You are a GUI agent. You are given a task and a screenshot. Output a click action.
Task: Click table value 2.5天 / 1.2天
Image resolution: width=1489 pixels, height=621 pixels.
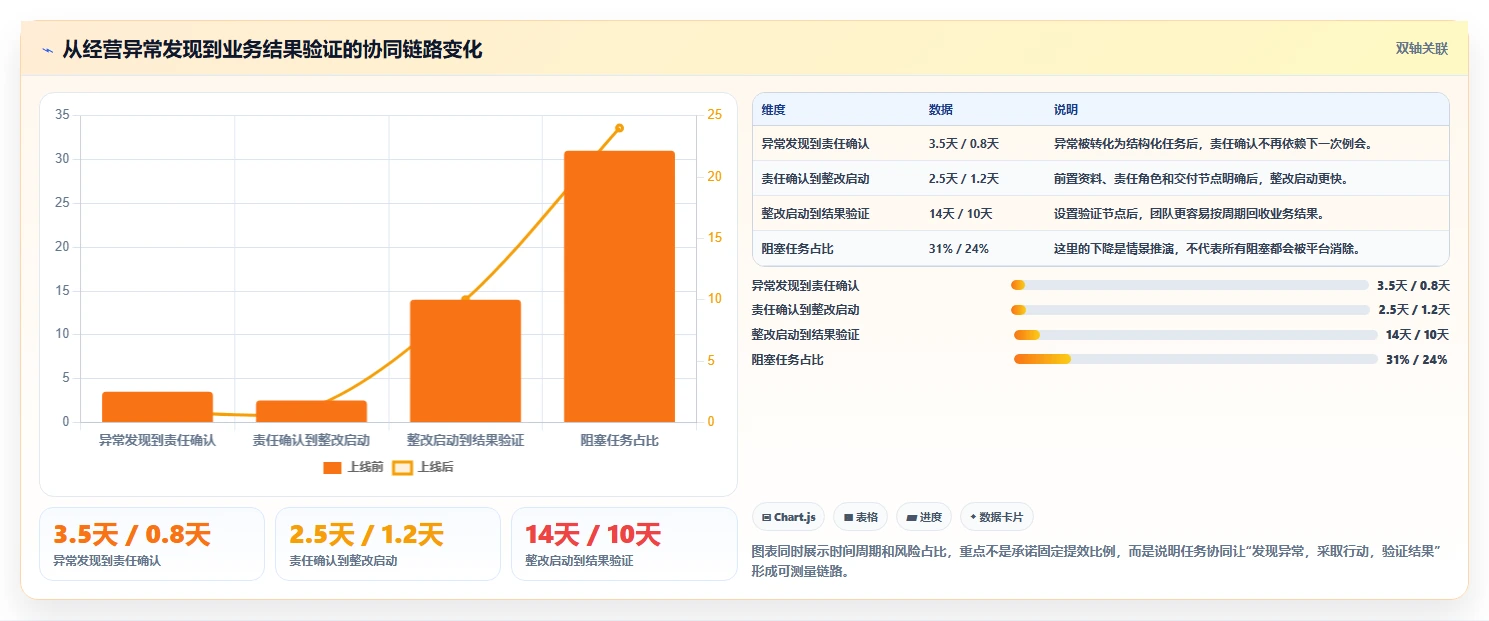coord(963,179)
